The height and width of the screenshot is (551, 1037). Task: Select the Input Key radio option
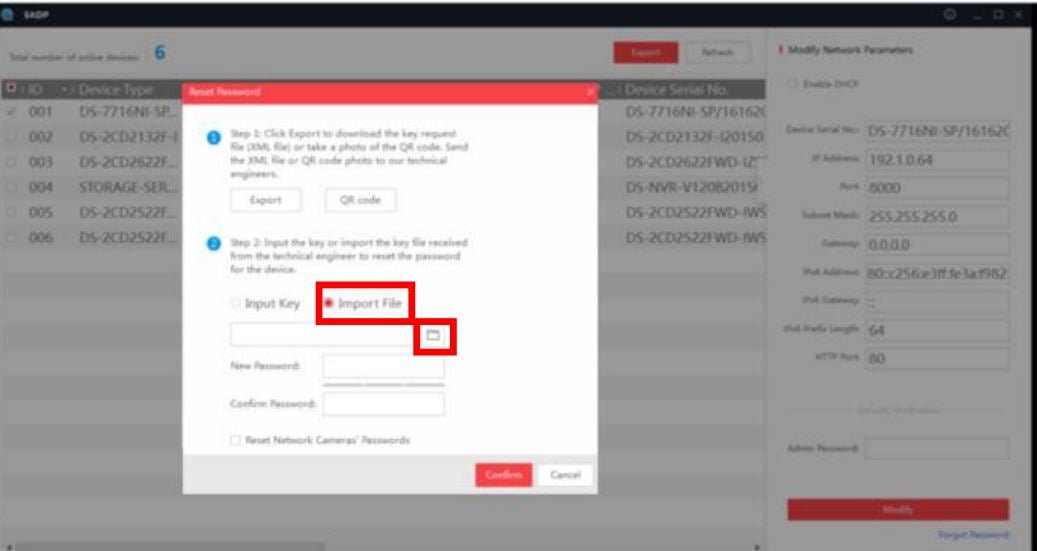tap(236, 303)
